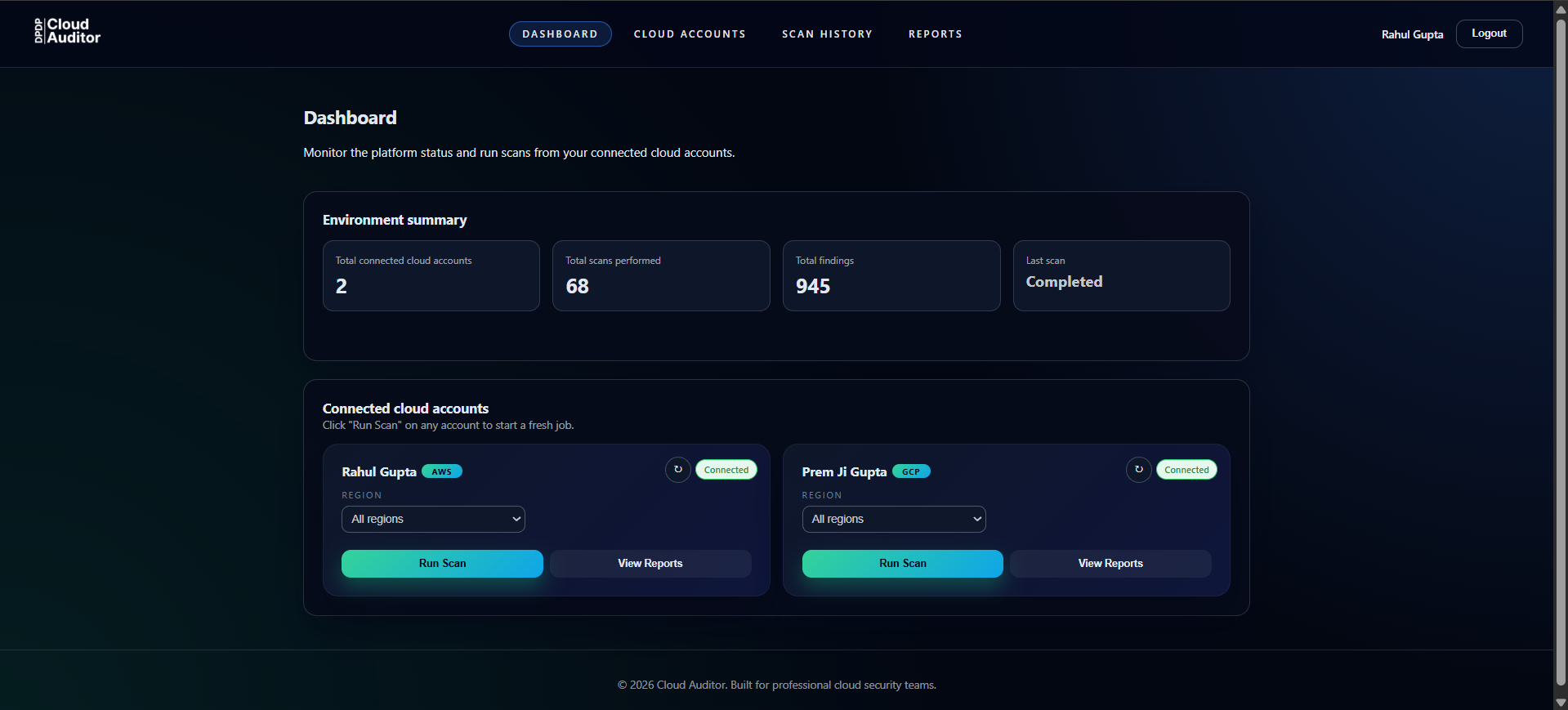1568x710 pixels.
Task: Click the Prem Ji Gupta account name
Action: [x=844, y=471]
